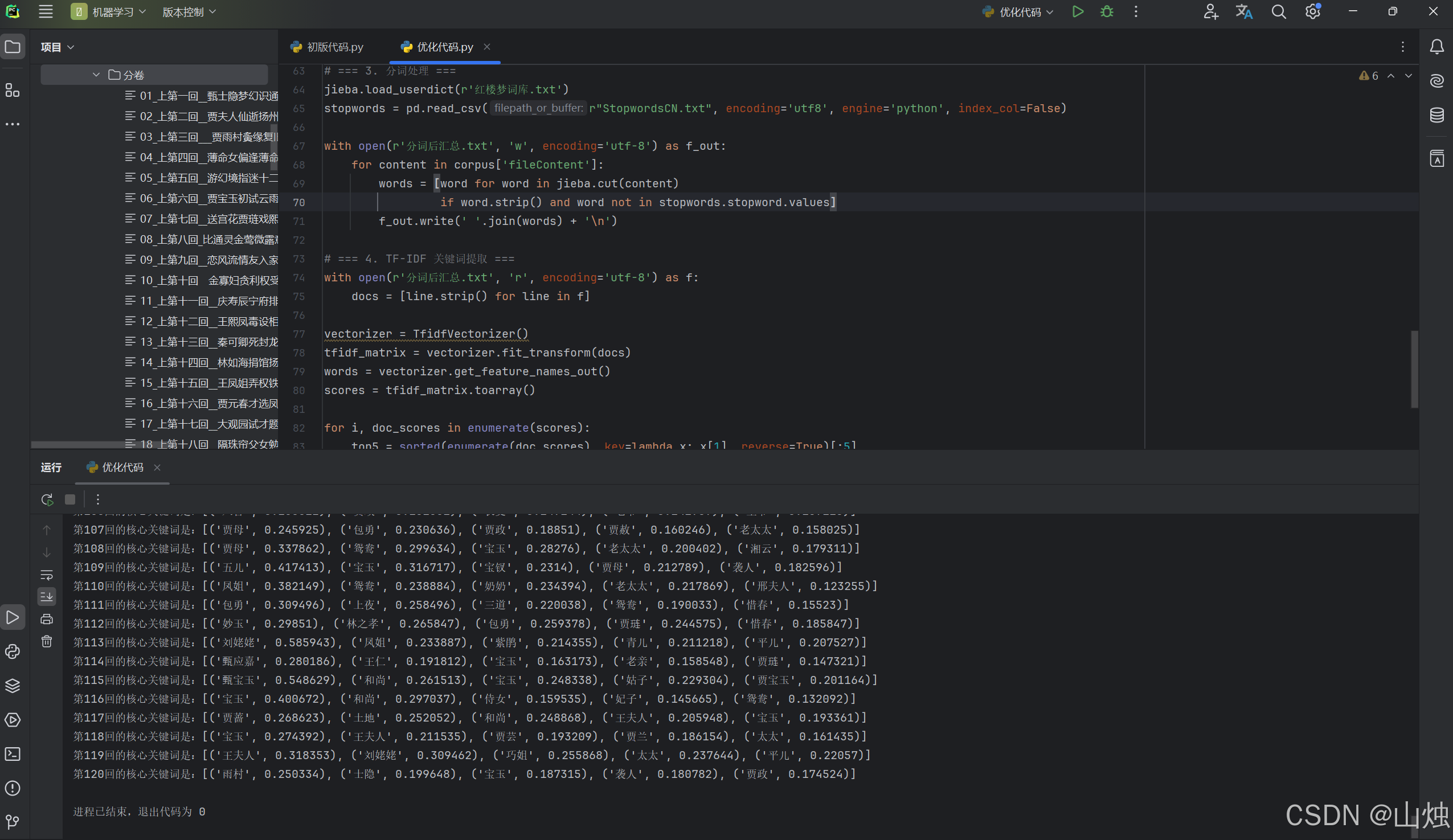Open Code With Me add-user icon

point(1211,11)
